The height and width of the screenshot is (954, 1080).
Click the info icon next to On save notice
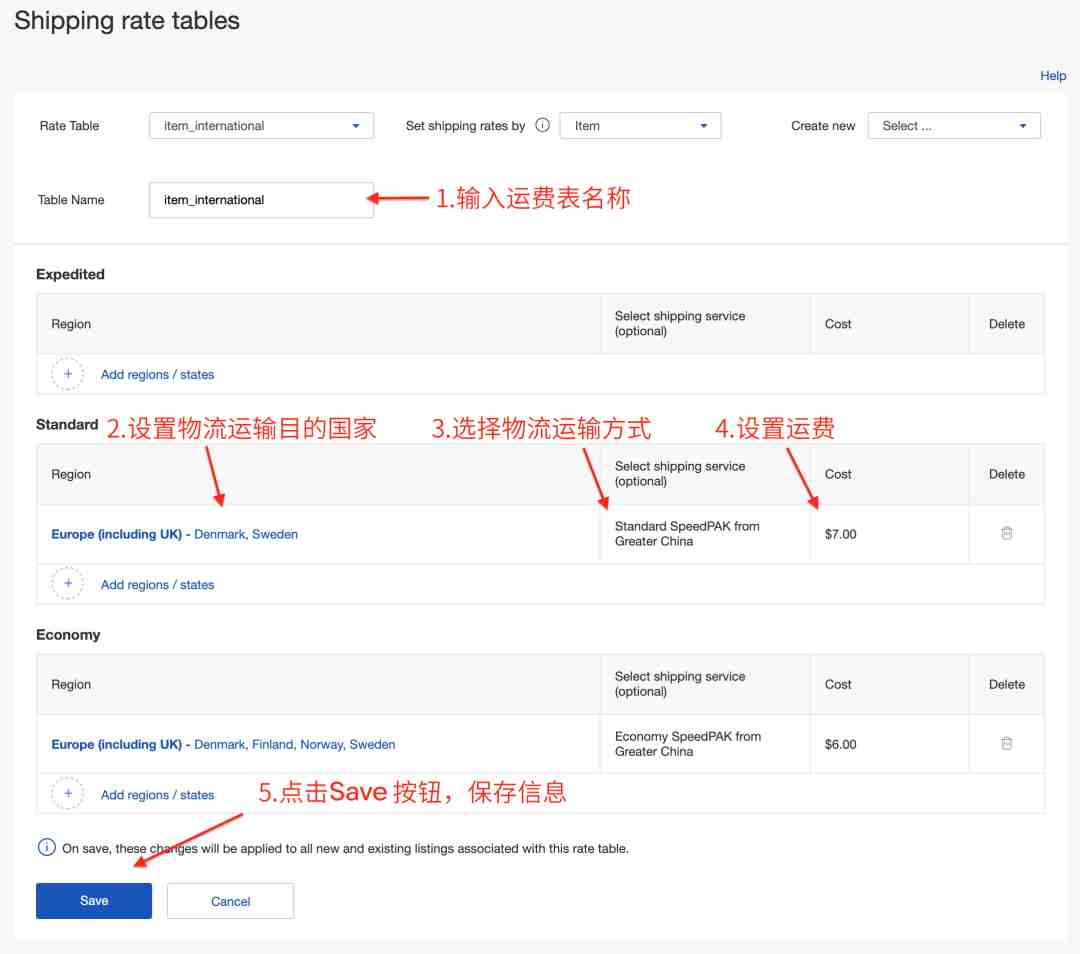(46, 847)
